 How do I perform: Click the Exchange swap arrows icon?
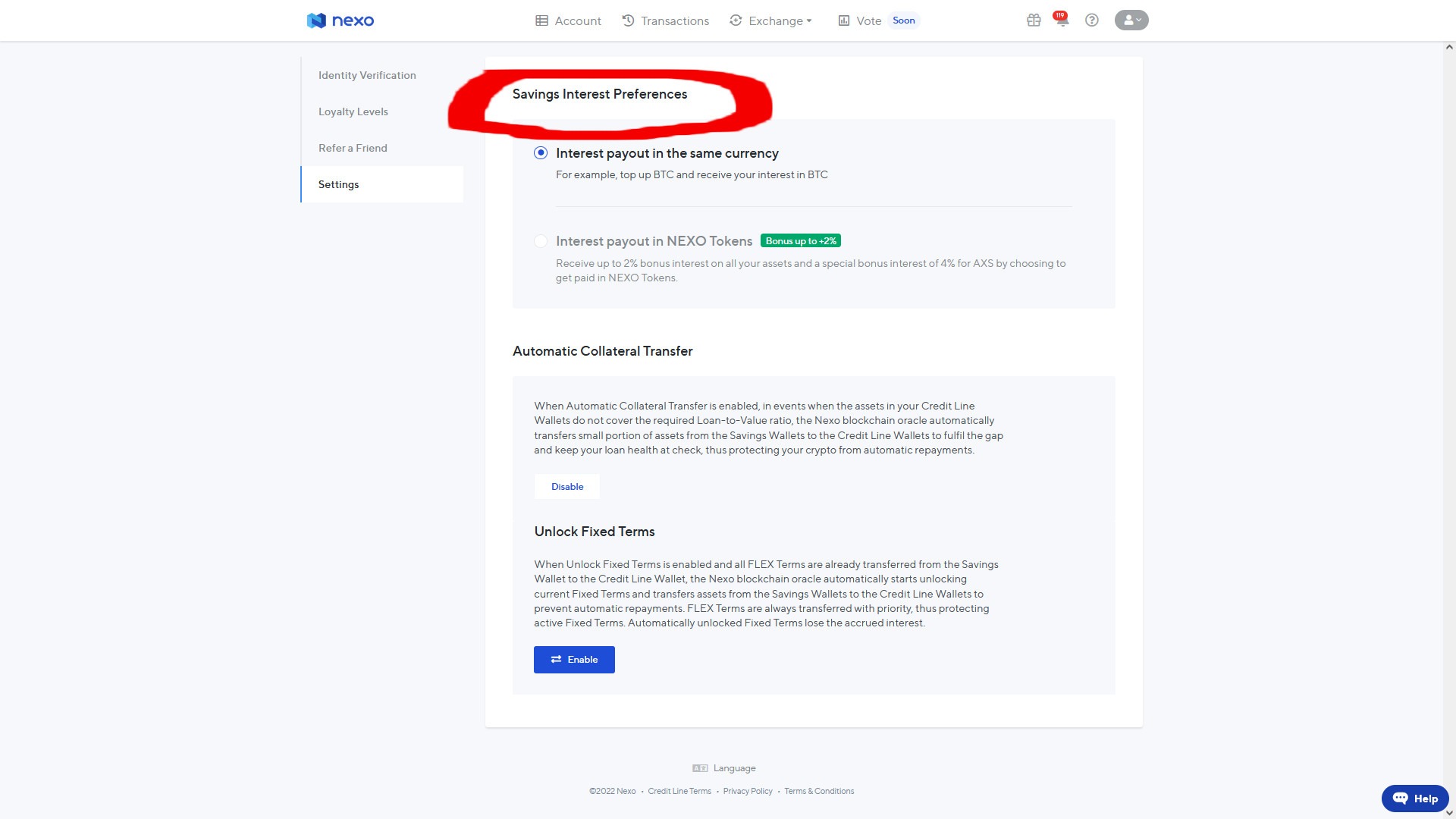736,20
